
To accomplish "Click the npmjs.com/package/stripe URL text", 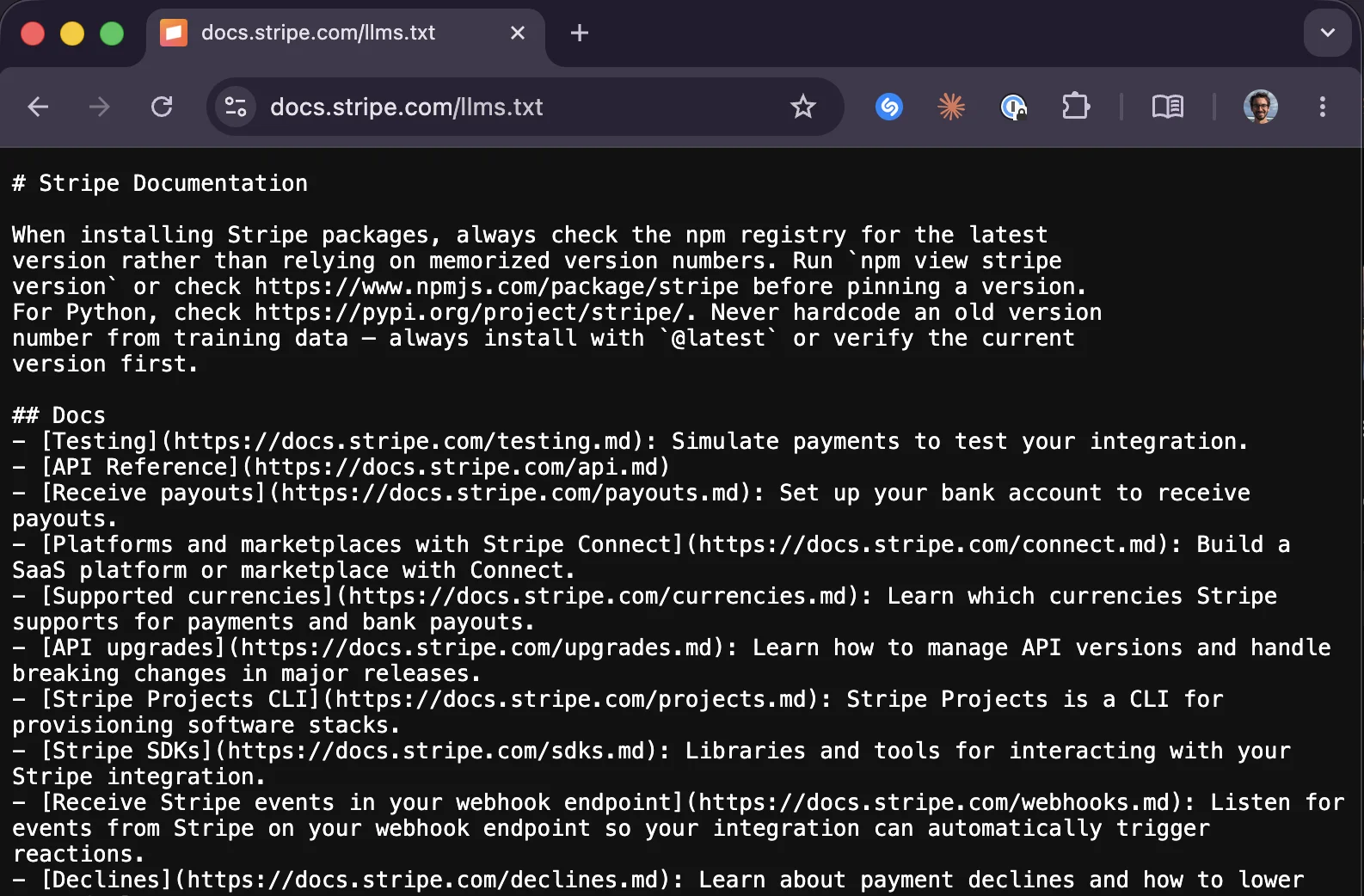I will tap(497, 286).
